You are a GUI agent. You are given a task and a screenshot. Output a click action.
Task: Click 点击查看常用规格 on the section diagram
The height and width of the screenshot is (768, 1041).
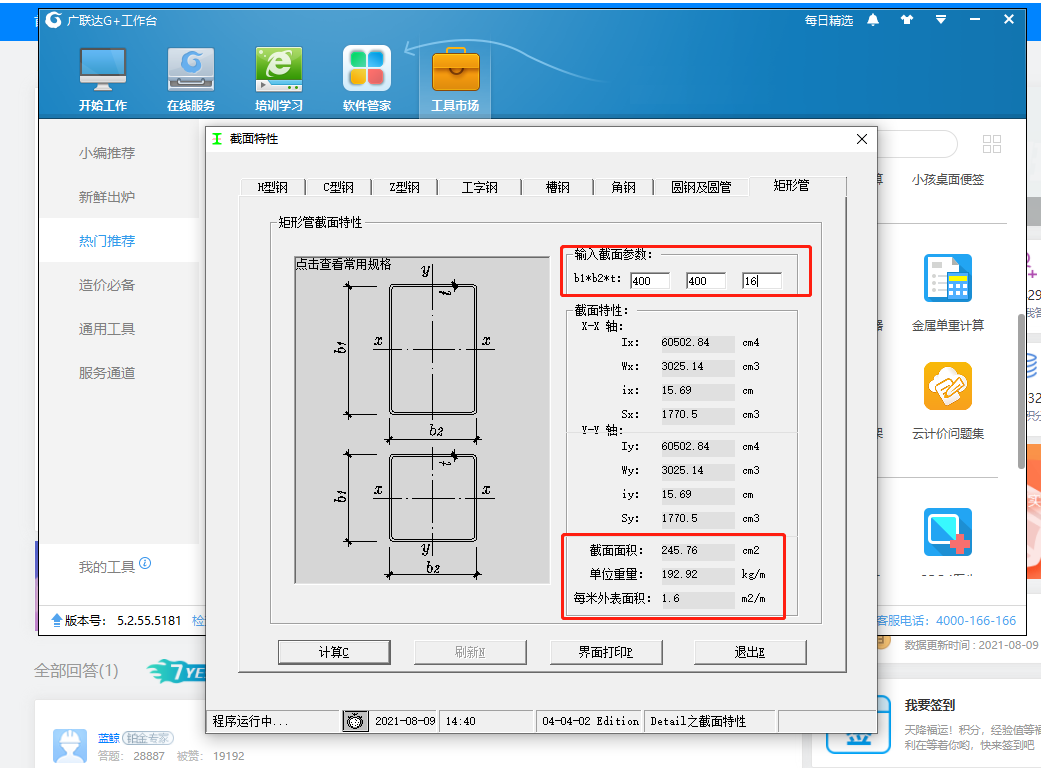coord(343,264)
